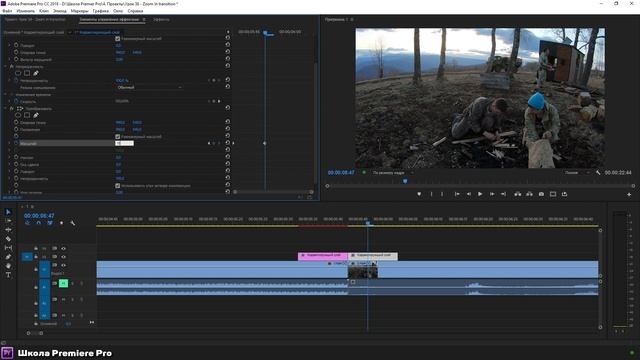Open Blend Mode dropdown
The width and height of the screenshot is (640, 360).
[149, 87]
